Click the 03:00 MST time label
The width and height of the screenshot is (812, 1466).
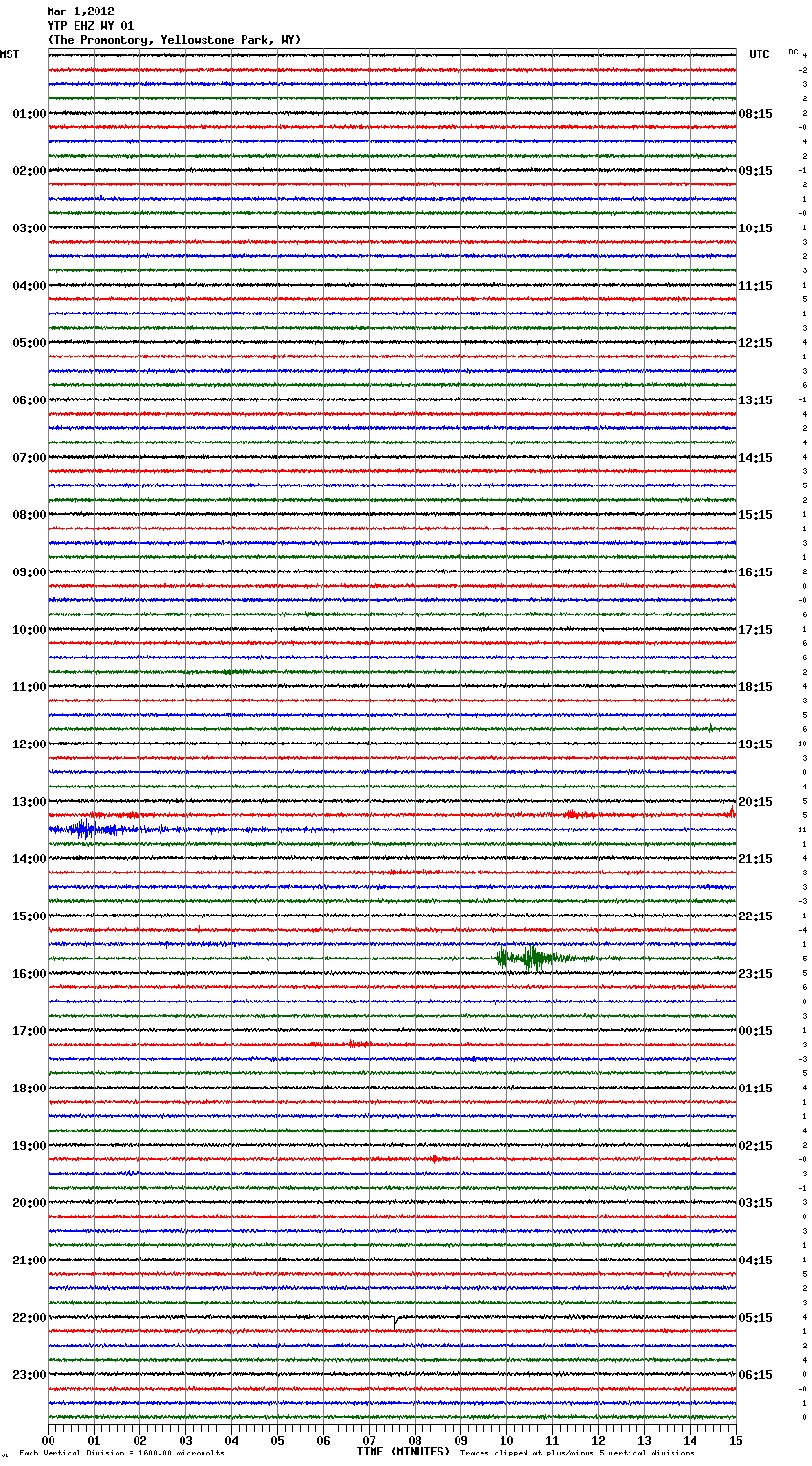29,228
